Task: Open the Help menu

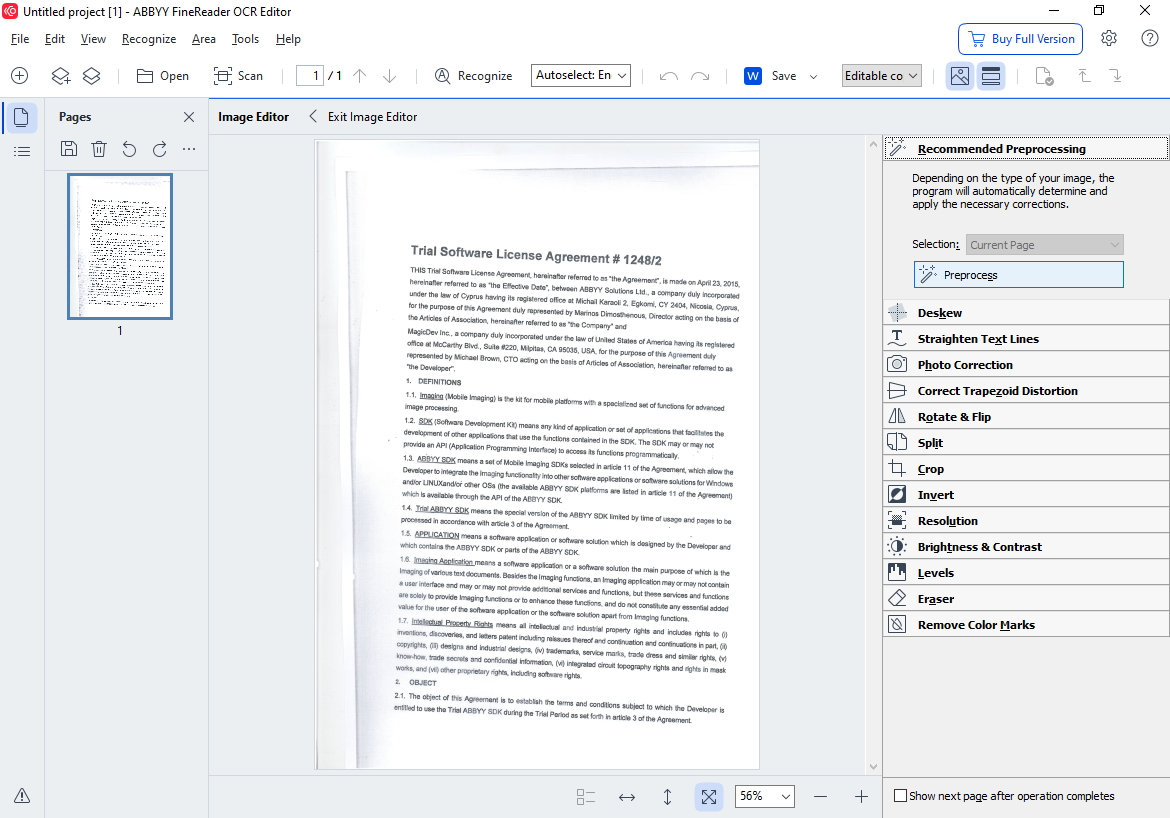Action: click(288, 39)
